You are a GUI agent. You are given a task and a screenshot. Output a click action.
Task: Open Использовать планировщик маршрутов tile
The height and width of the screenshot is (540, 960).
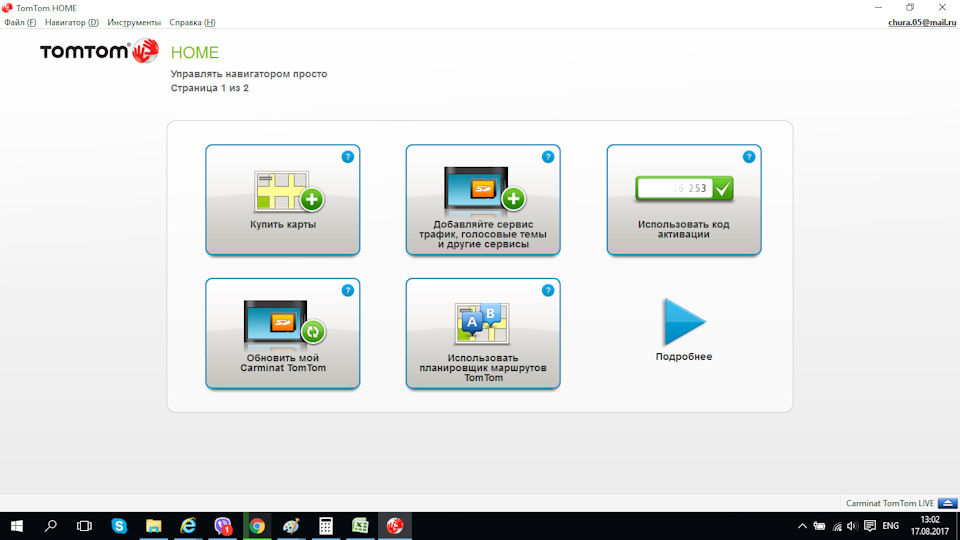482,333
